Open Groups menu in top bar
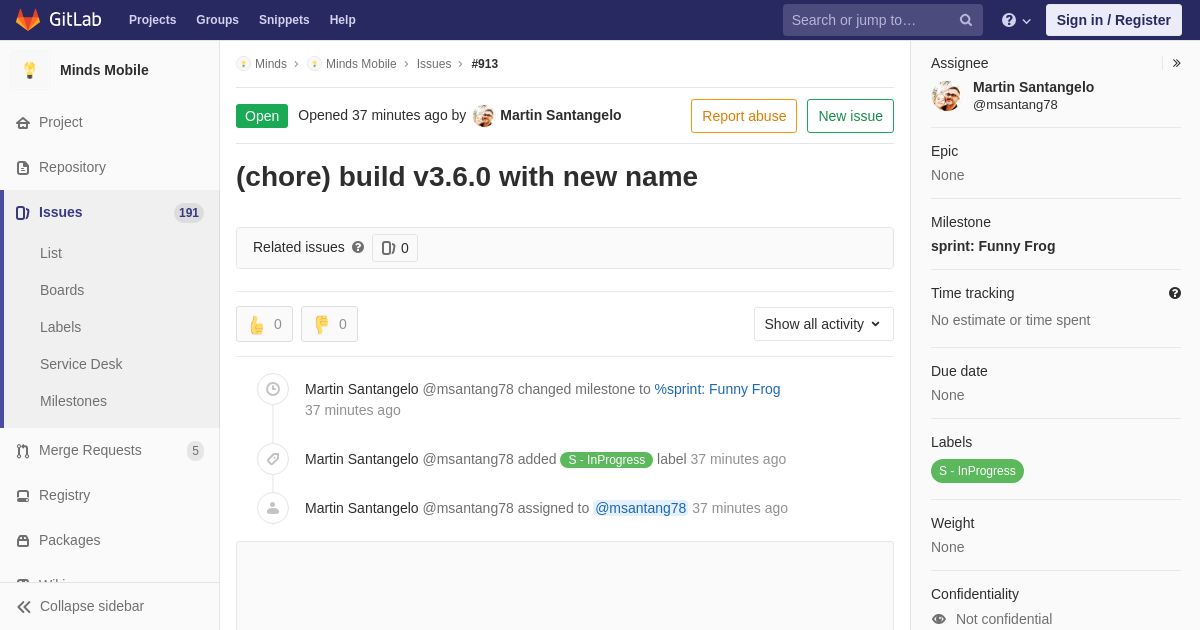 (x=217, y=20)
